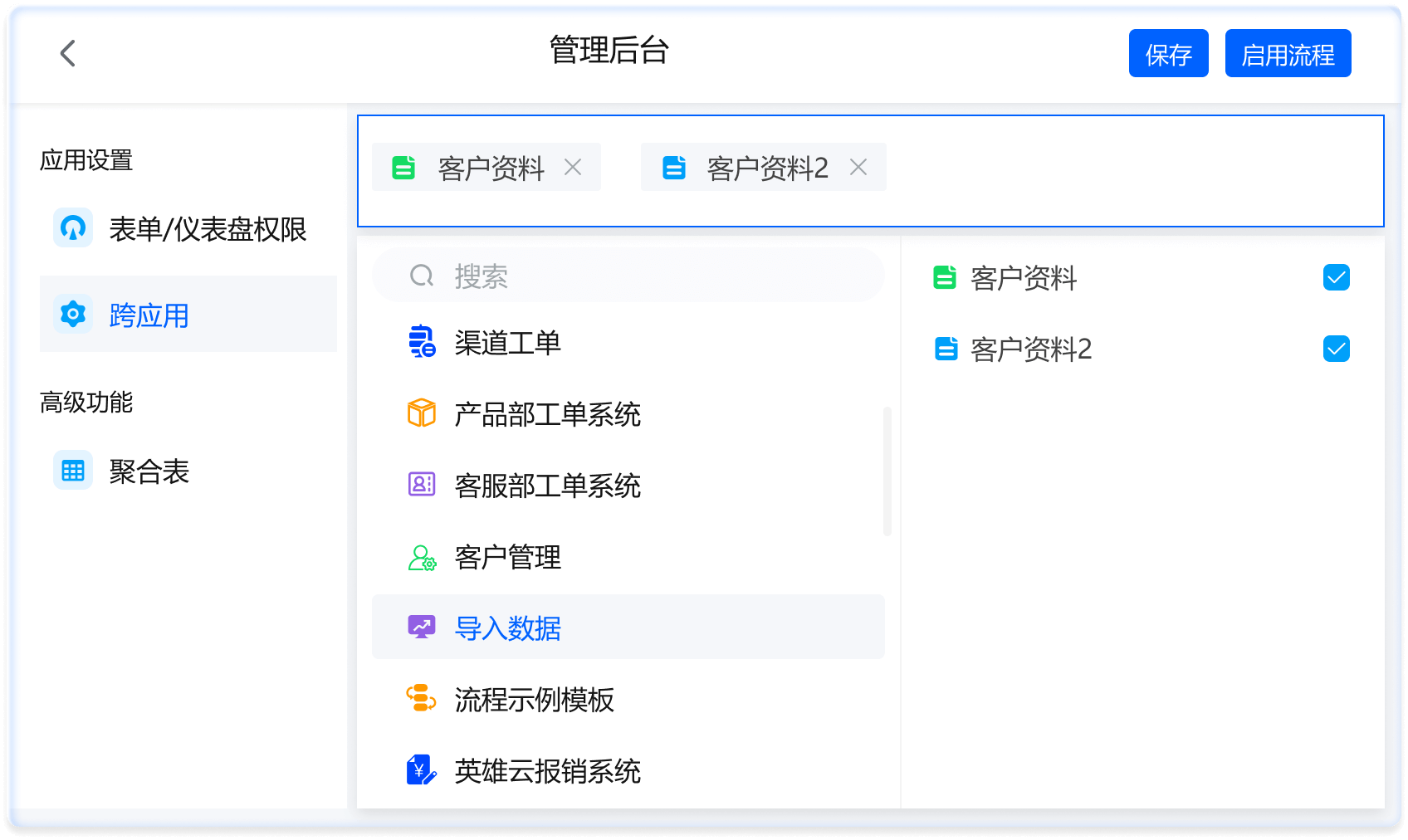The width and height of the screenshot is (1408, 840).
Task: Click inside the selected forms box
Action: pyautogui.click(x=870, y=171)
